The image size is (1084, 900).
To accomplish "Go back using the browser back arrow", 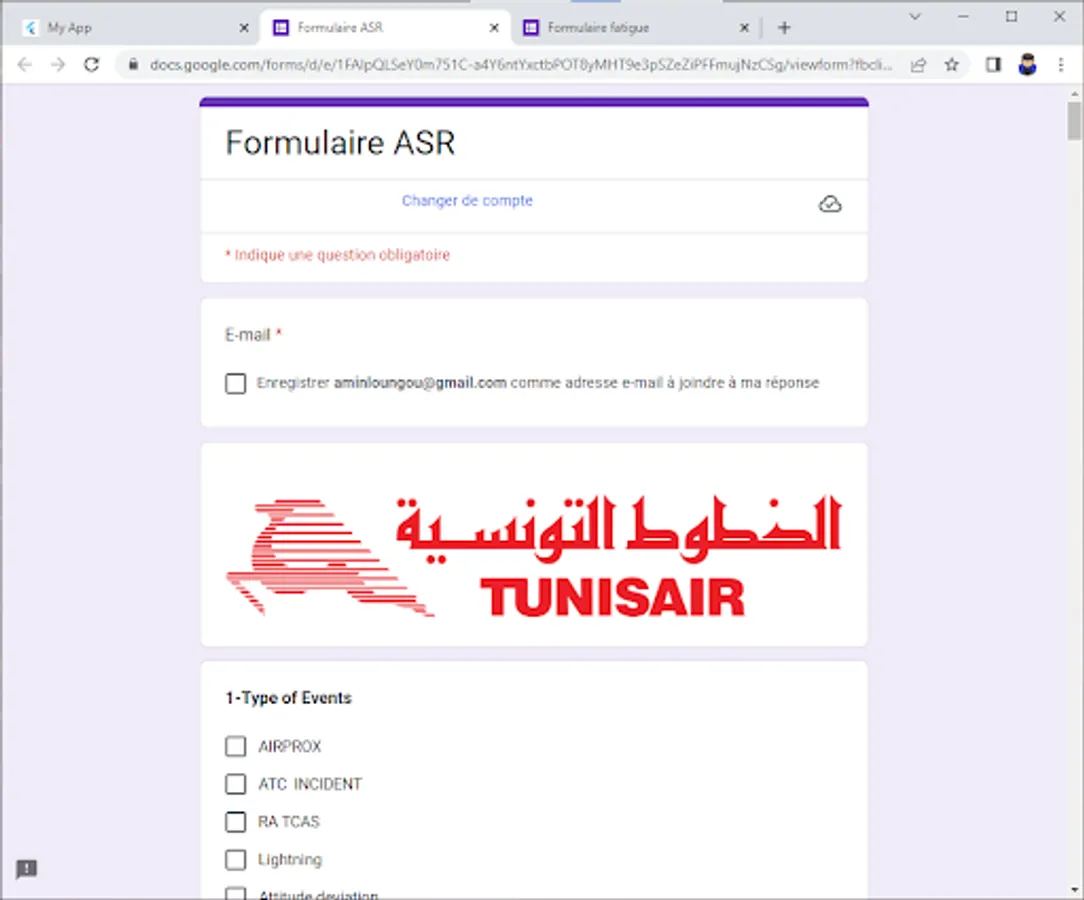I will coord(25,65).
